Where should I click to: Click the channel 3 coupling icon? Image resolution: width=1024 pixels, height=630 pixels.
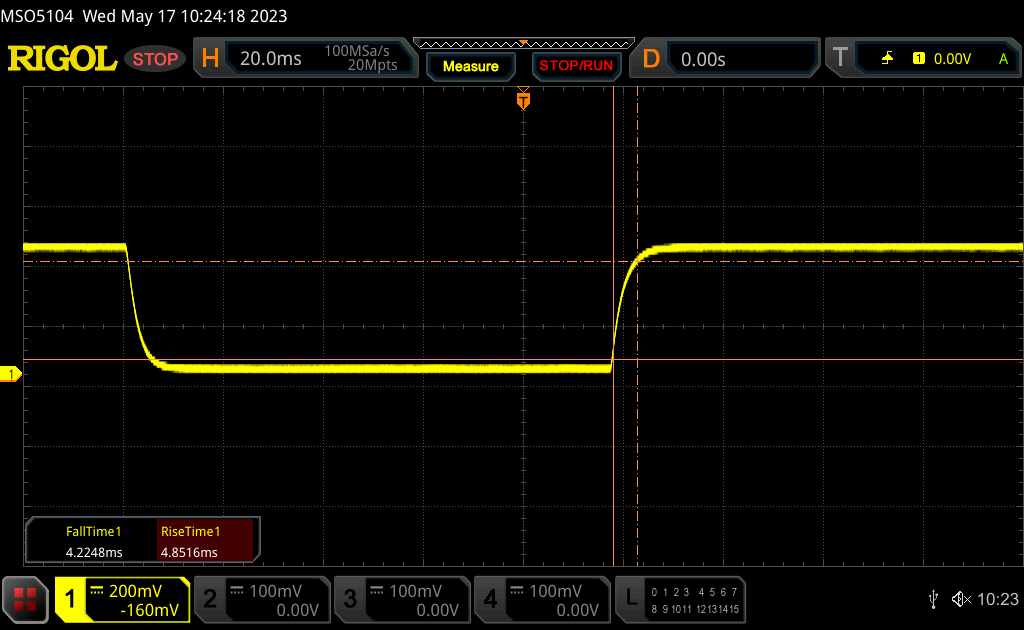click(377, 591)
